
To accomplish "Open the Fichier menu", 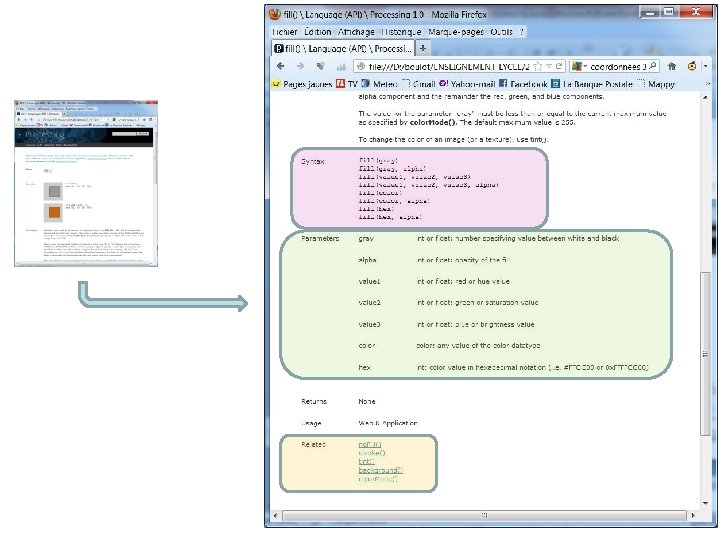I will 285,32.
